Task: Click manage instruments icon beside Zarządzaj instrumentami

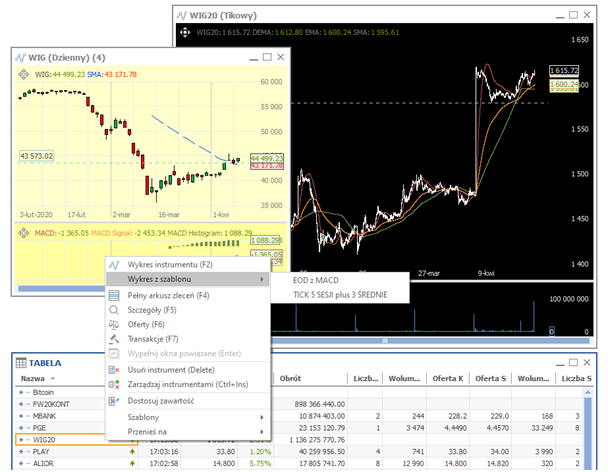Action: pyautogui.click(x=114, y=384)
